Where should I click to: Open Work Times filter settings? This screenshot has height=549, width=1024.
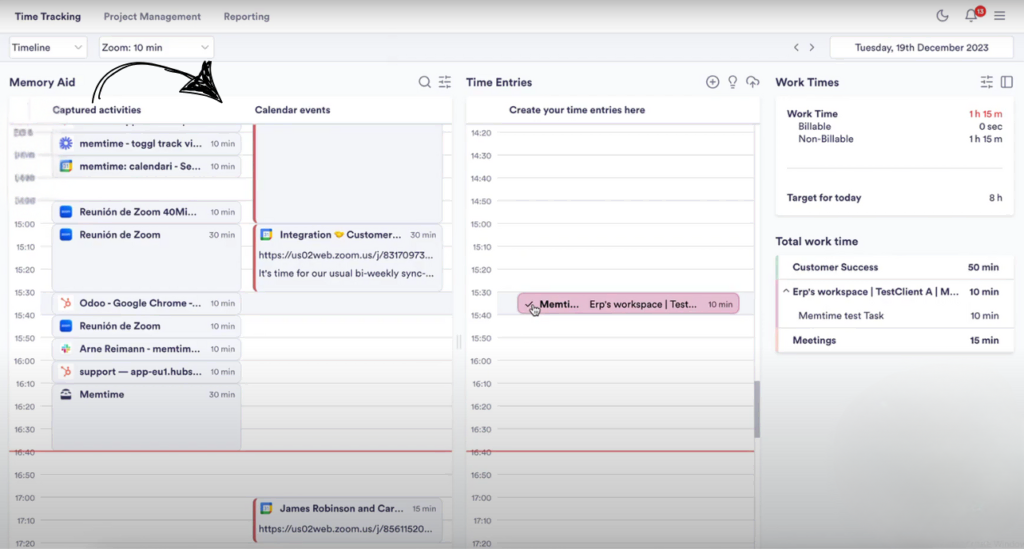tap(987, 82)
